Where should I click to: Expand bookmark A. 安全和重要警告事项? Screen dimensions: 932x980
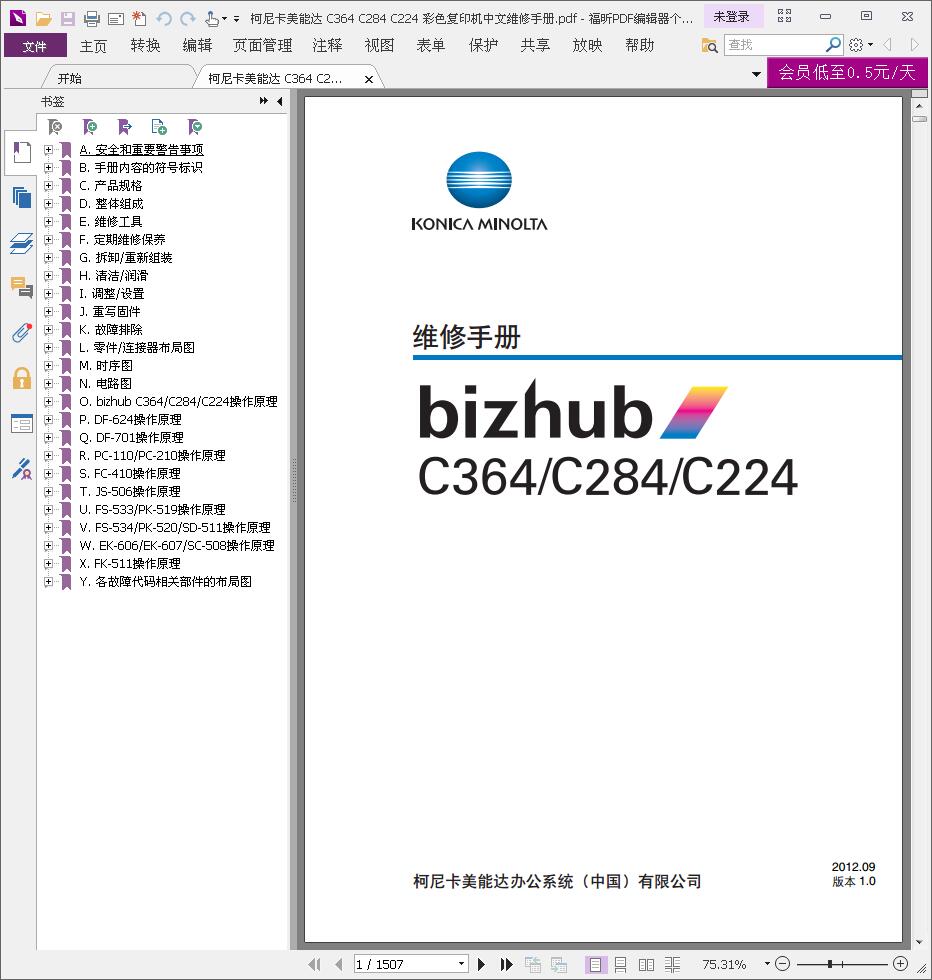coord(48,149)
